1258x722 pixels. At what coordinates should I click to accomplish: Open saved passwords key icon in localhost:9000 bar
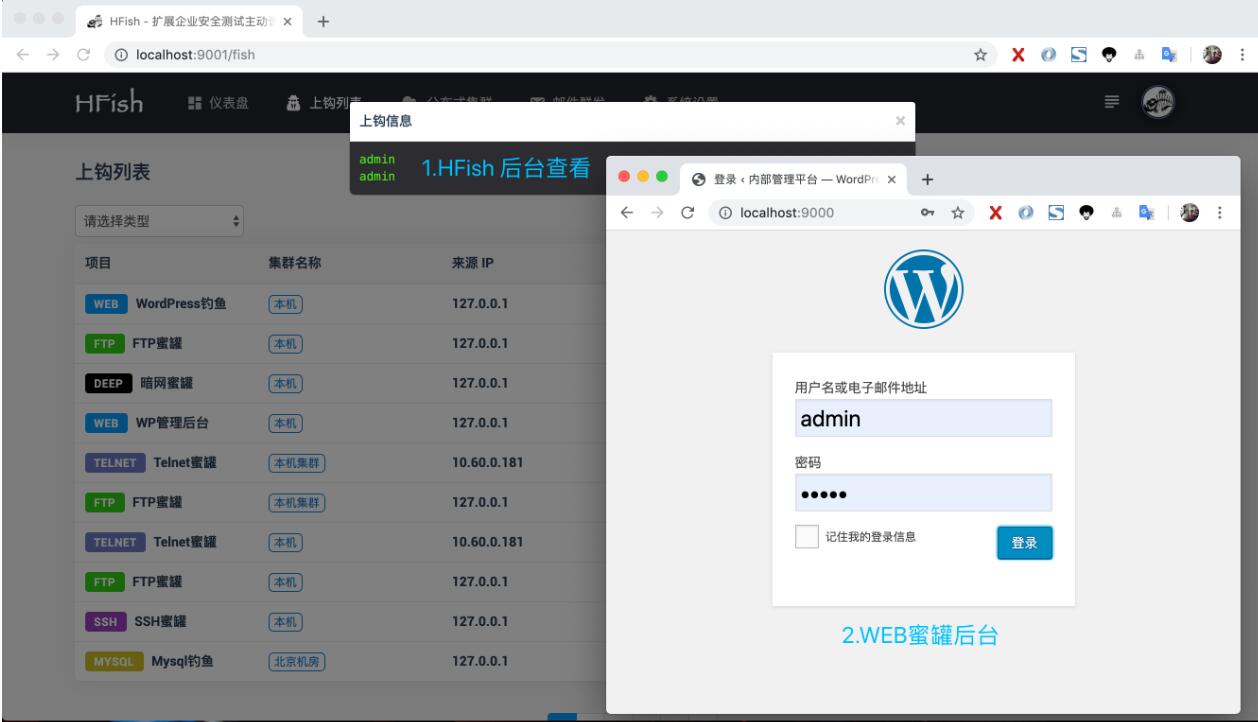pos(927,212)
